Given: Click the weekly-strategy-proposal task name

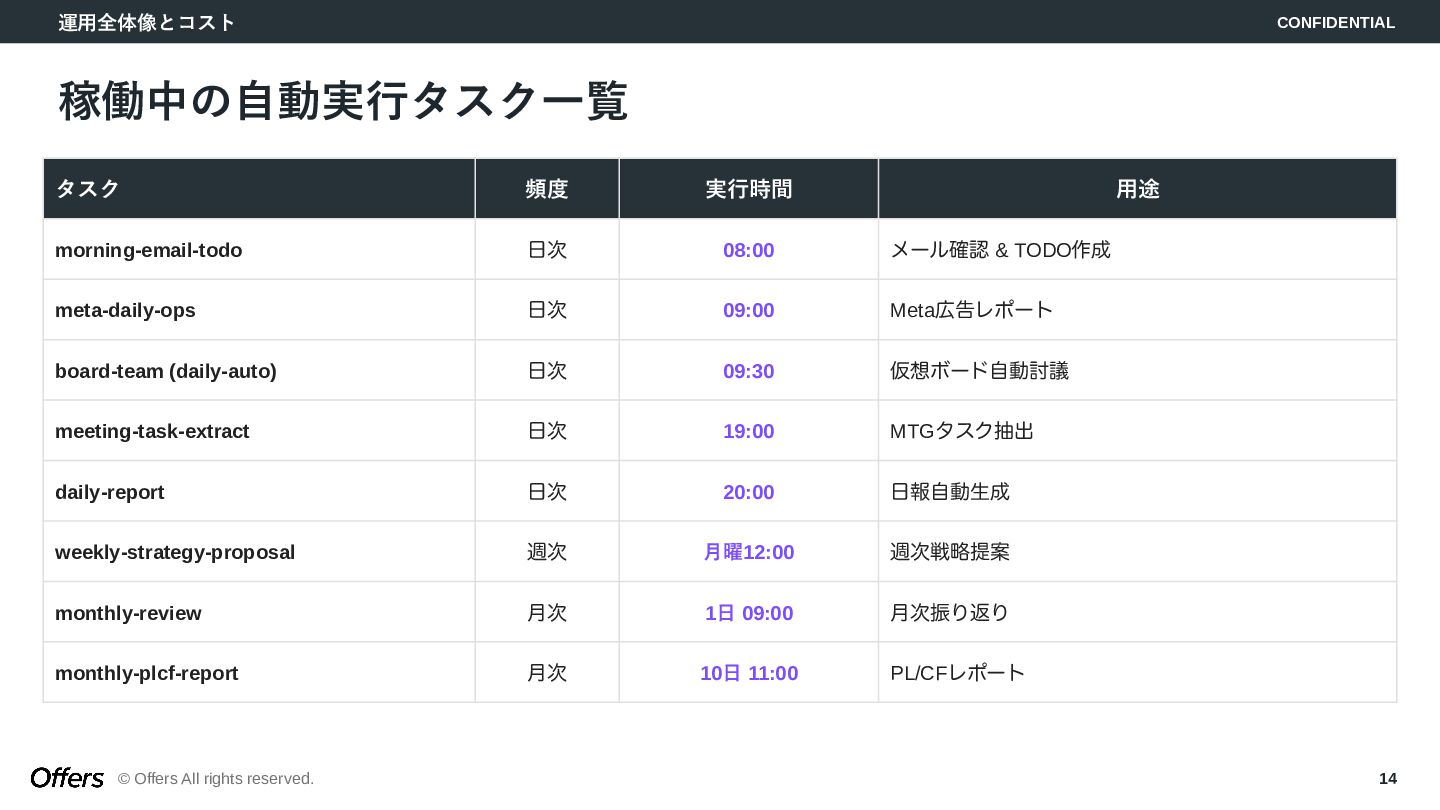Looking at the screenshot, I should point(175,552).
